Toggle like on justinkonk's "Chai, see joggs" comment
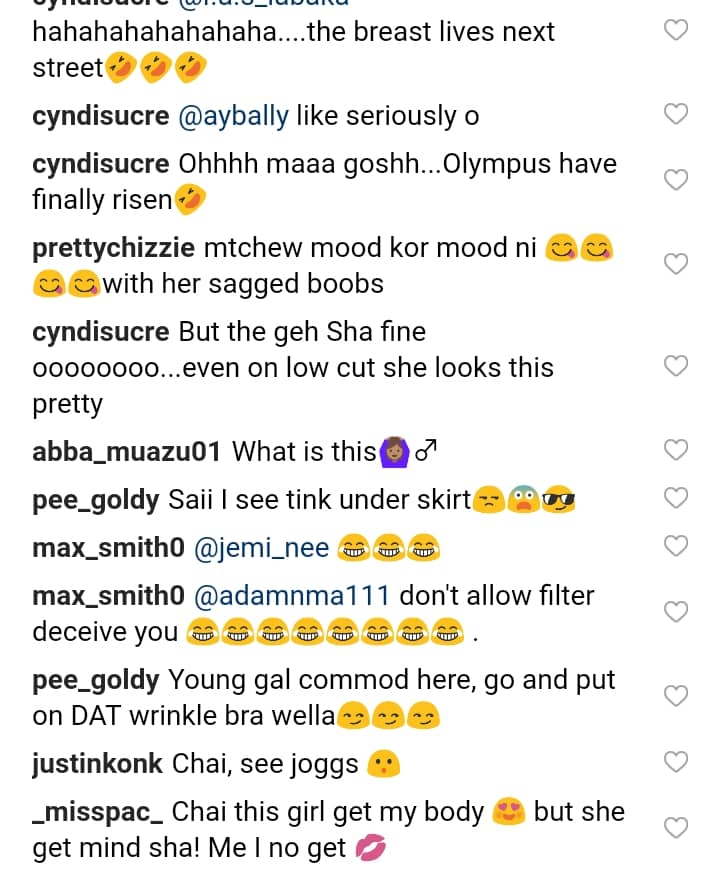The width and height of the screenshot is (720, 869). coord(677,762)
